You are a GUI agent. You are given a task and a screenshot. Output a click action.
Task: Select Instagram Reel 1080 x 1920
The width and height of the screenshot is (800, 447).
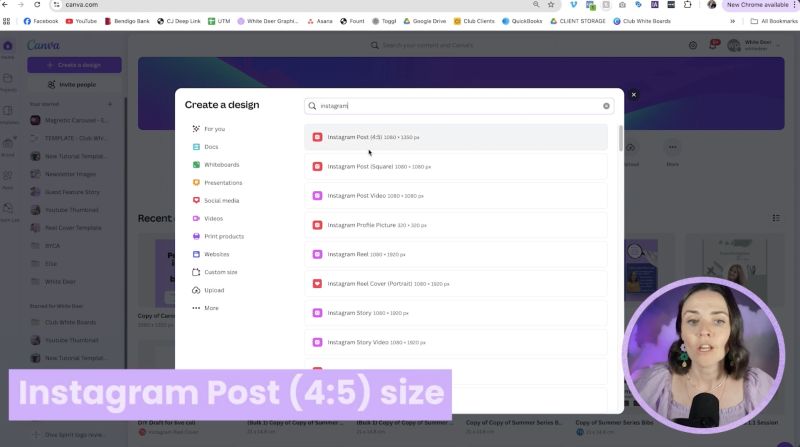pyautogui.click(x=456, y=254)
